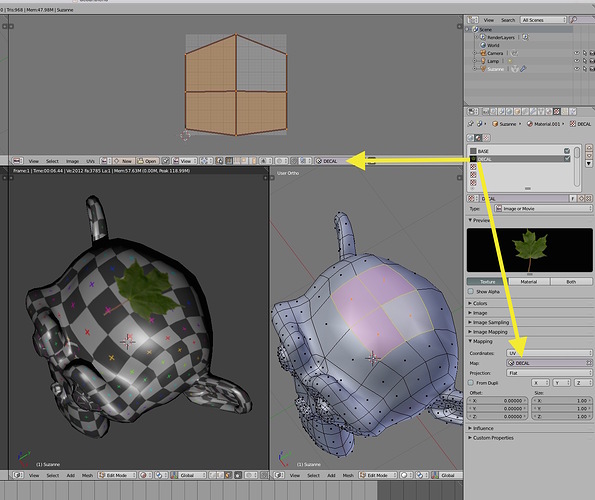Image resolution: width=595 pixels, height=500 pixels.
Task: Toggle Lamp visibility eye in outliner
Action: [x=577, y=61]
